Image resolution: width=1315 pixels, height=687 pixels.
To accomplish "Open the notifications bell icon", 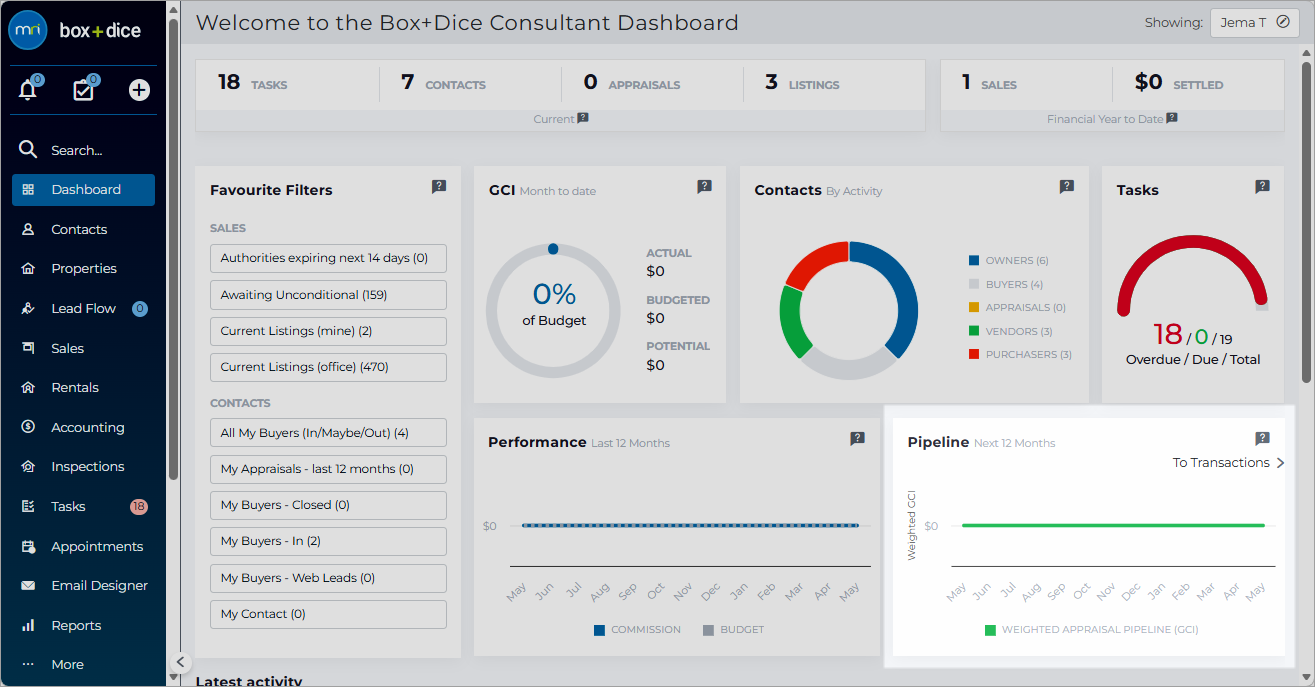I will (28, 90).
